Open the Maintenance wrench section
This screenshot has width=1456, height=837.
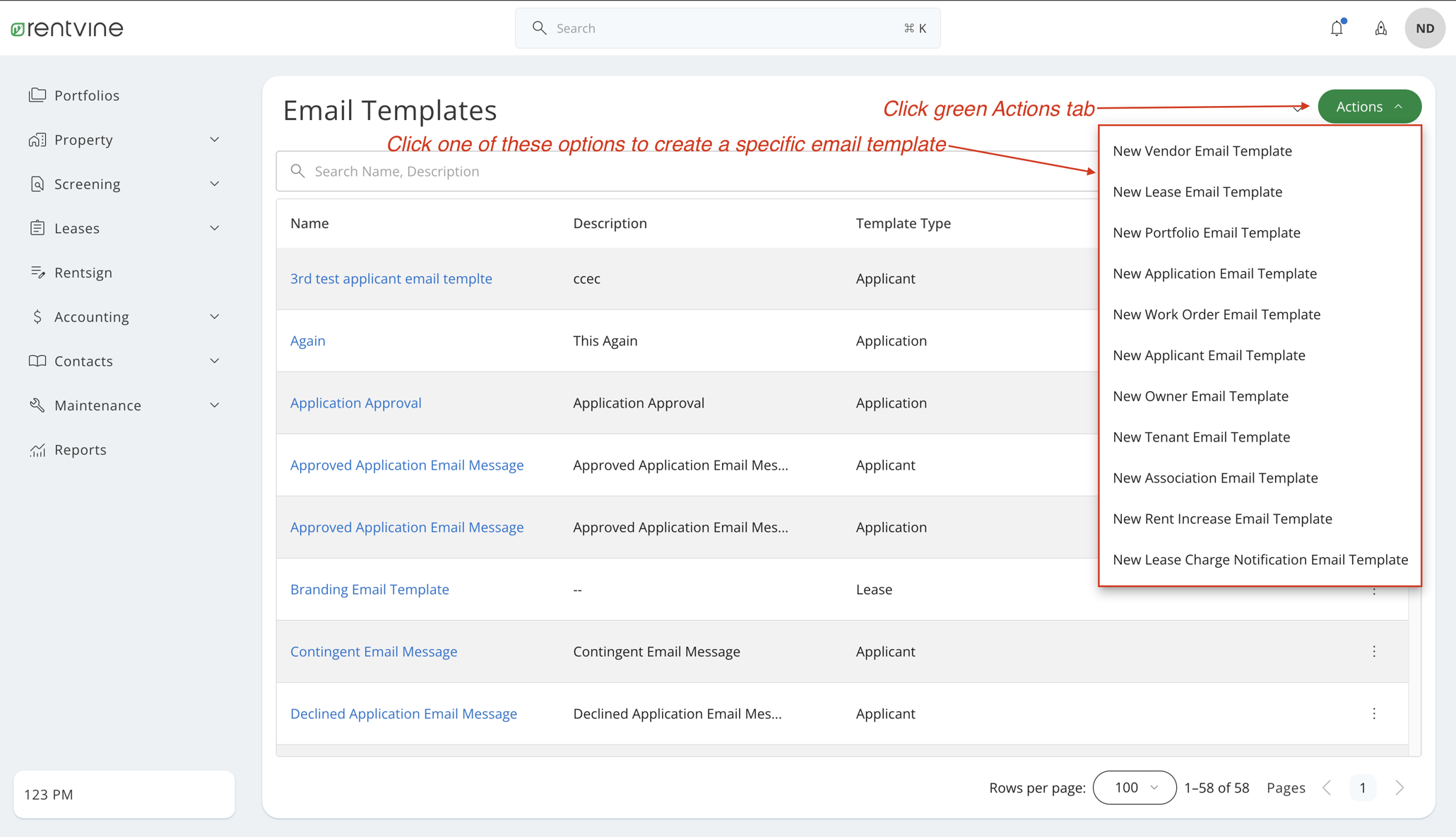[x=97, y=405]
